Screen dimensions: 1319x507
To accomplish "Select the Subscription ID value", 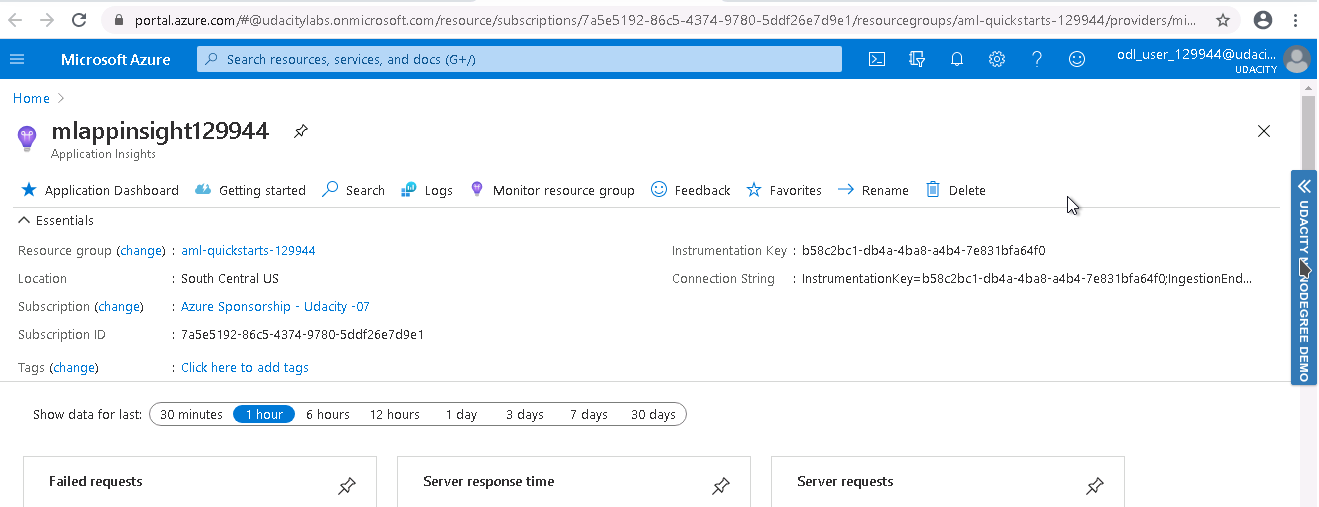I will [x=303, y=335].
